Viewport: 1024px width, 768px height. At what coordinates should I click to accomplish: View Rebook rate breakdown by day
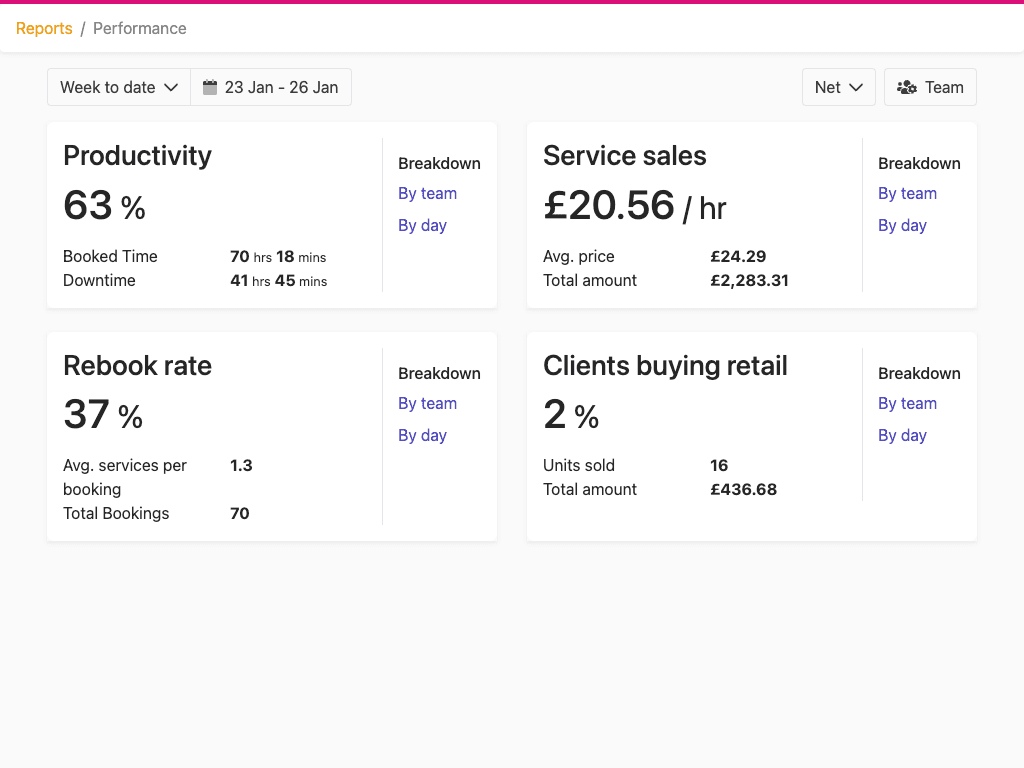click(x=422, y=435)
